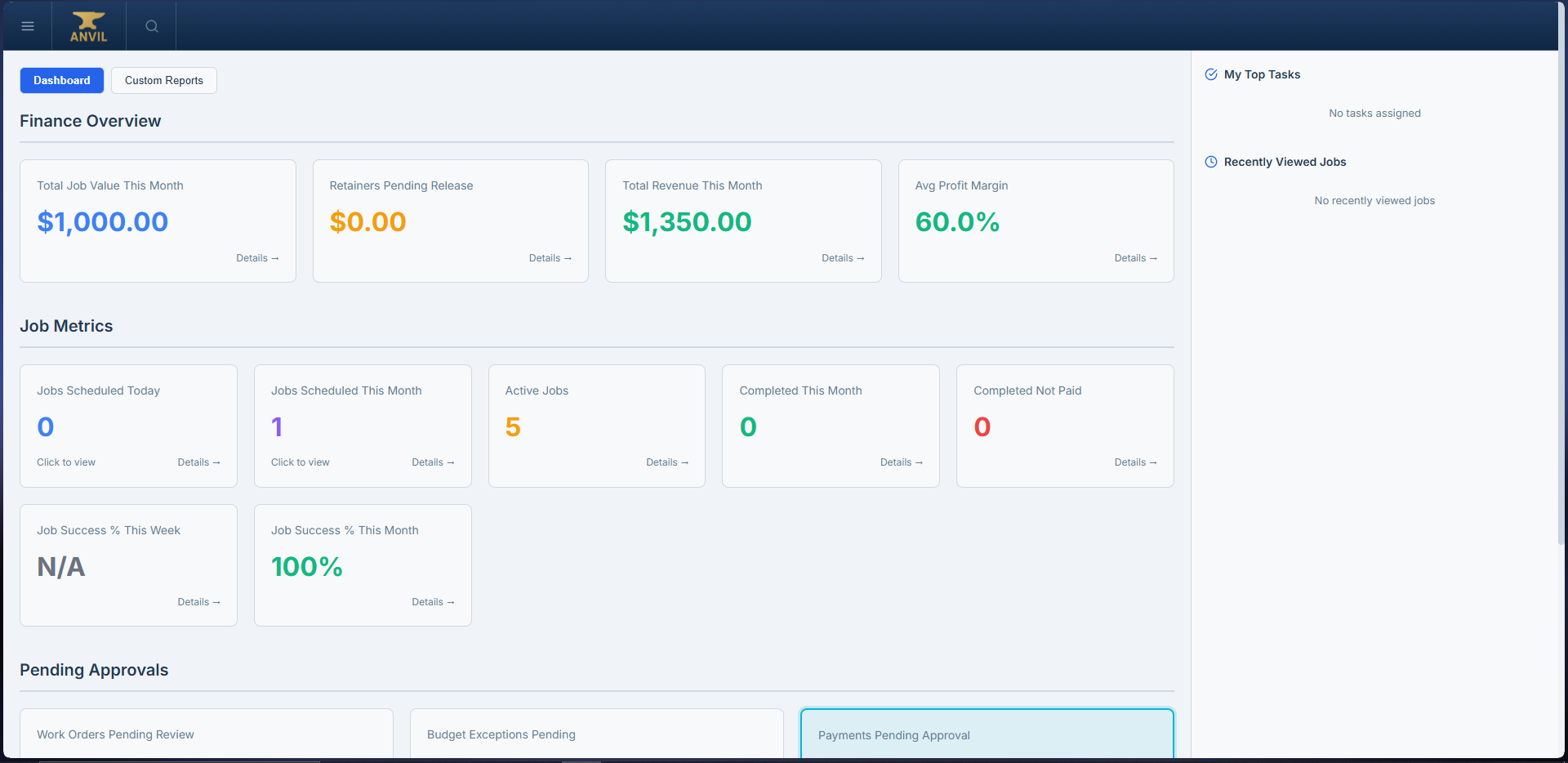Open Details for Total Job Value This Month
Image resolution: width=1568 pixels, height=763 pixels.
(257, 257)
